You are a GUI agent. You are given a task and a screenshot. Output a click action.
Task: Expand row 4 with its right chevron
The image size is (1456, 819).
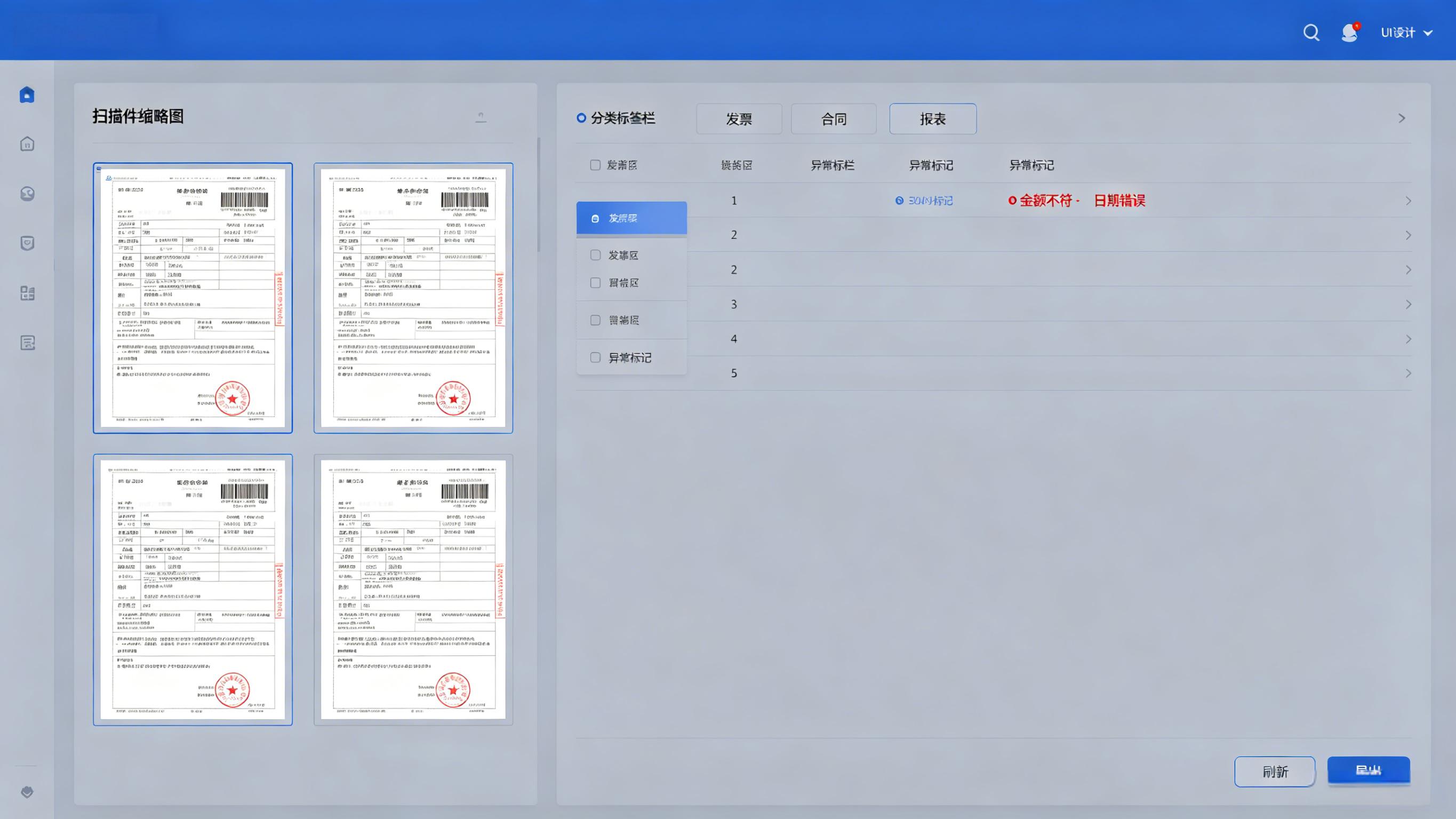coord(1408,339)
